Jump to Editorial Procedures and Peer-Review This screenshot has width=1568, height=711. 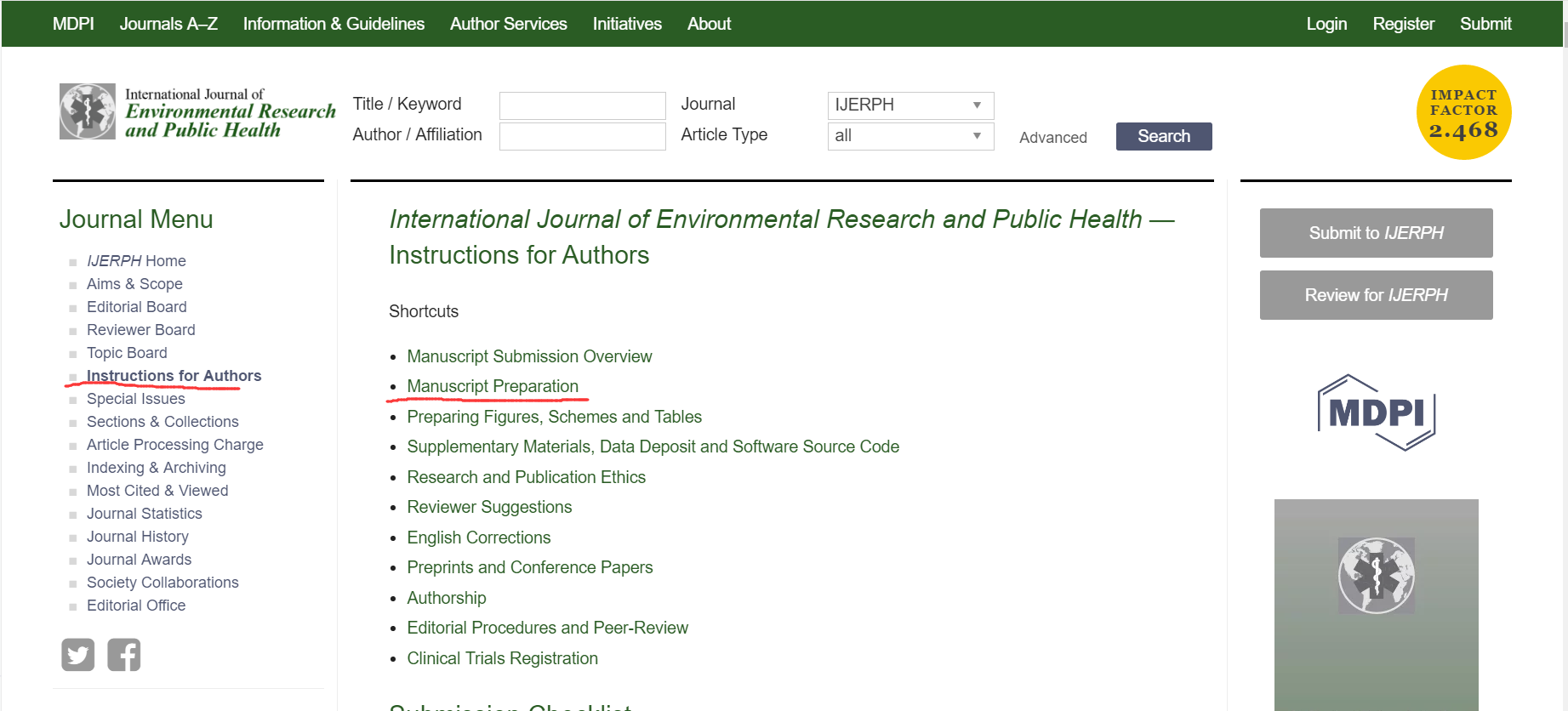click(547, 628)
